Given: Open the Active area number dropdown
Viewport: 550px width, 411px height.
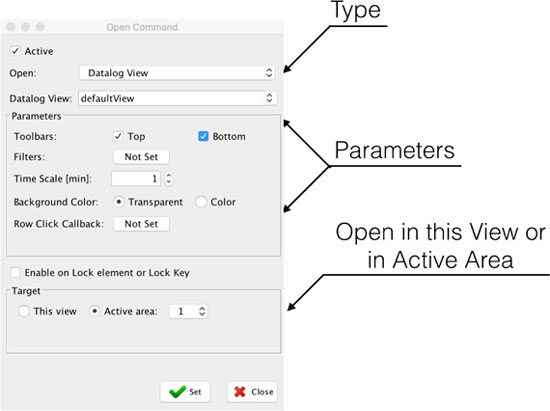Looking at the screenshot, I should (x=188, y=311).
